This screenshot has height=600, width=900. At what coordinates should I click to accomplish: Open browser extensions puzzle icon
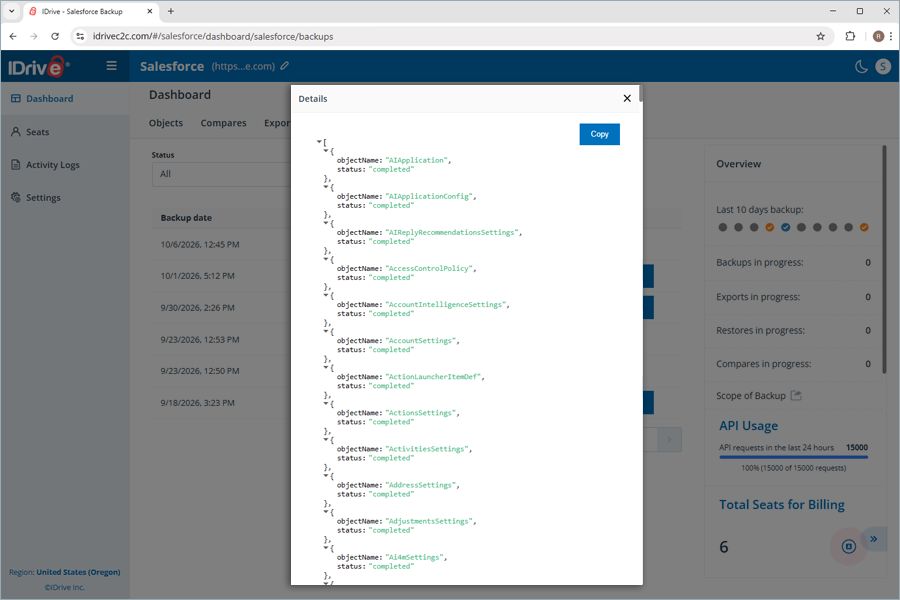(850, 36)
